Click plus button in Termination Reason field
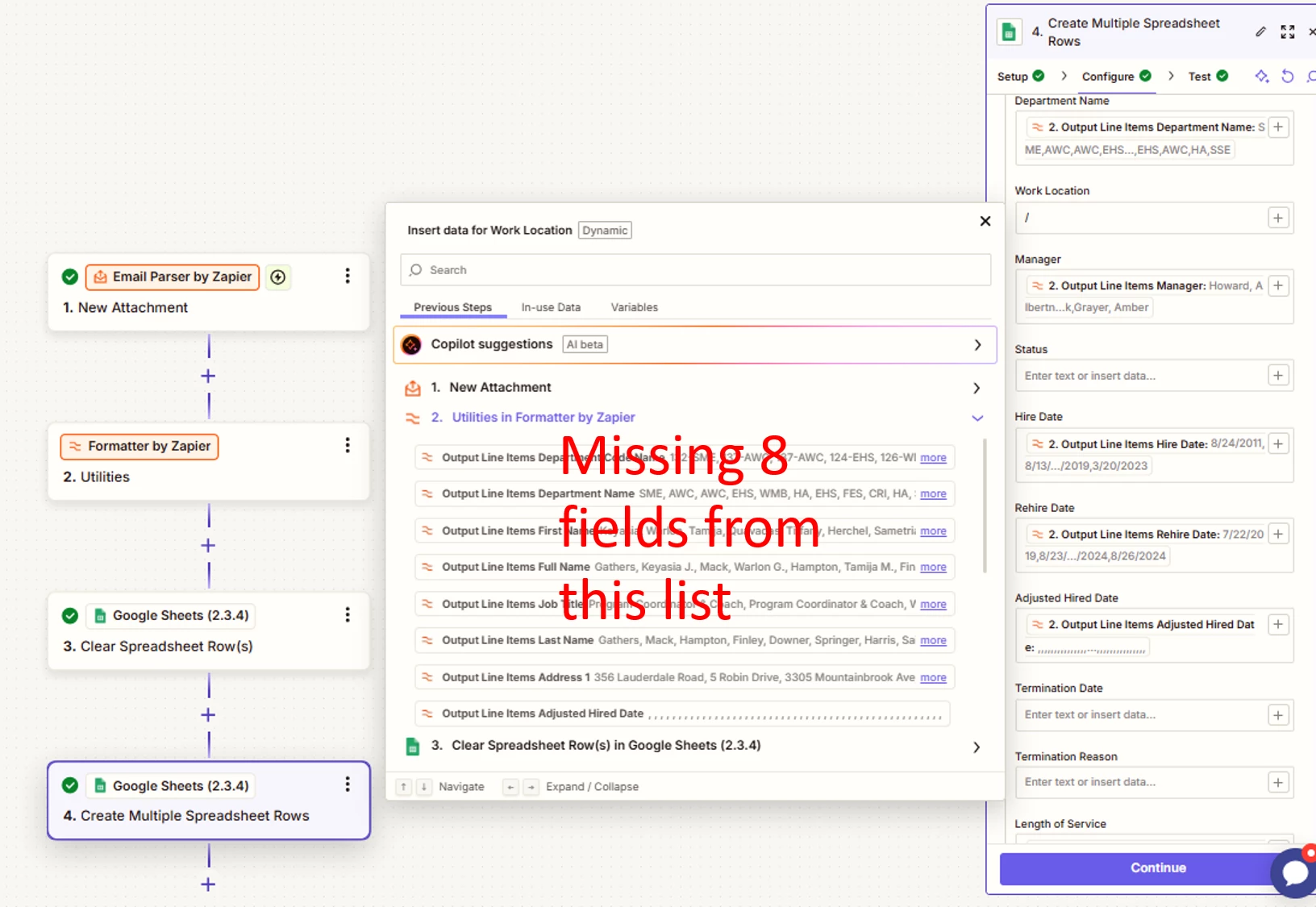This screenshot has height=907, width=1316. pyautogui.click(x=1278, y=782)
